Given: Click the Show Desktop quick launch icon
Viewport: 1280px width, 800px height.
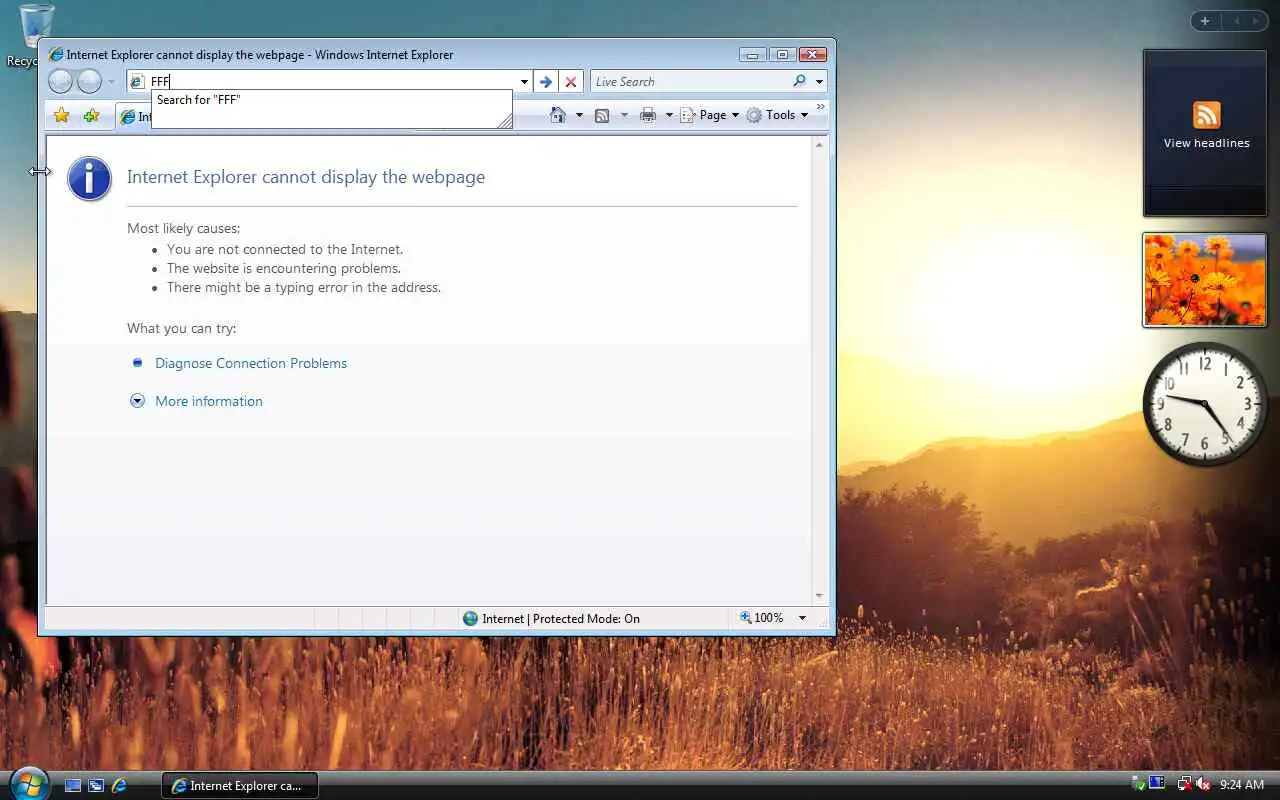Looking at the screenshot, I should [73, 786].
